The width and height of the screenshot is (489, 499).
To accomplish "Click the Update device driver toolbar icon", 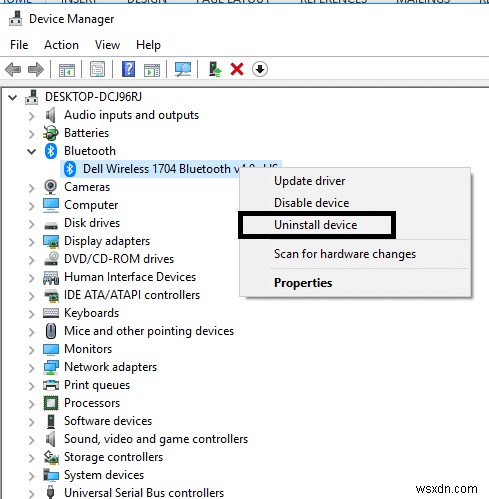I will coord(215,69).
